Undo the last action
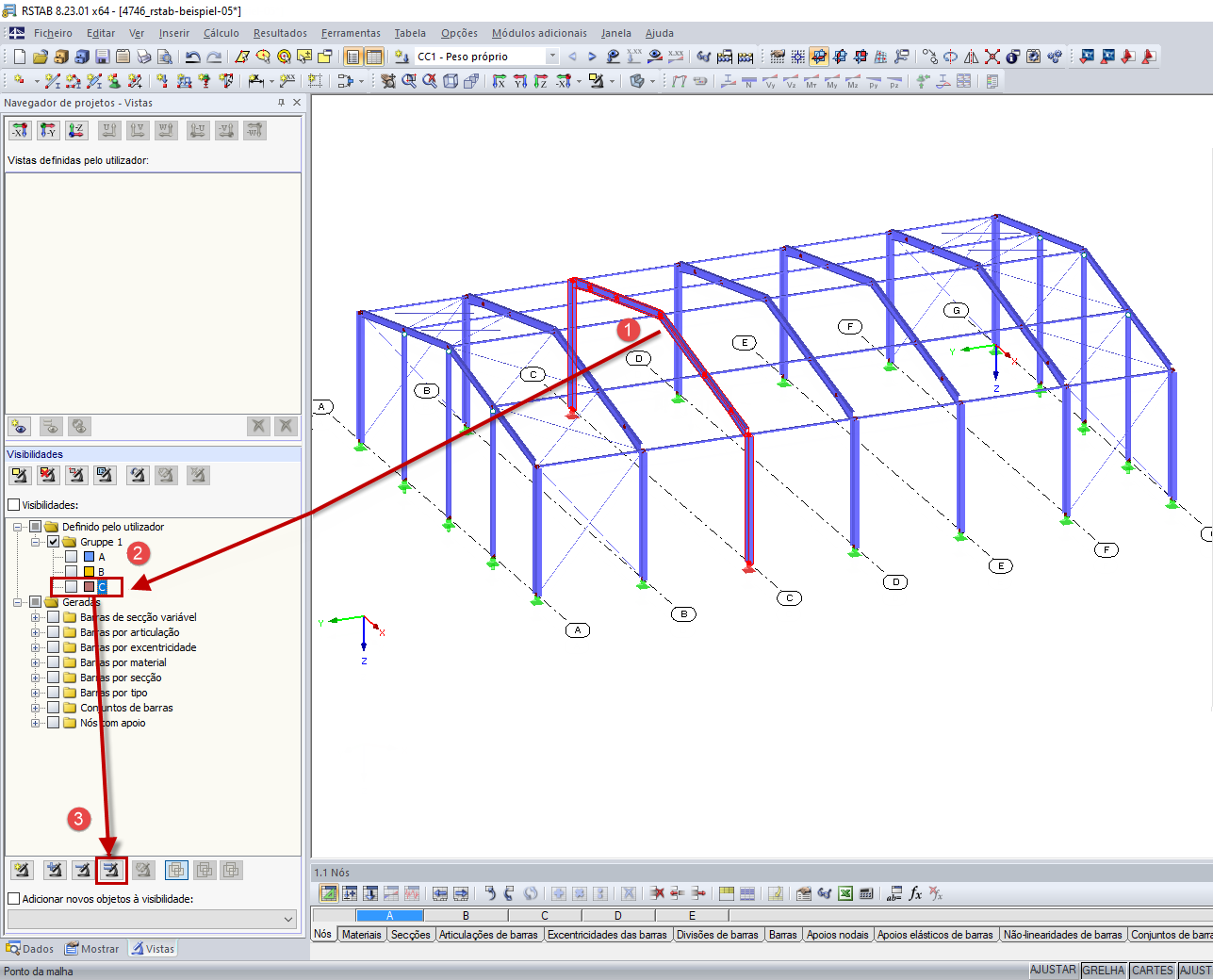This screenshot has height=980, width=1213. (192, 57)
